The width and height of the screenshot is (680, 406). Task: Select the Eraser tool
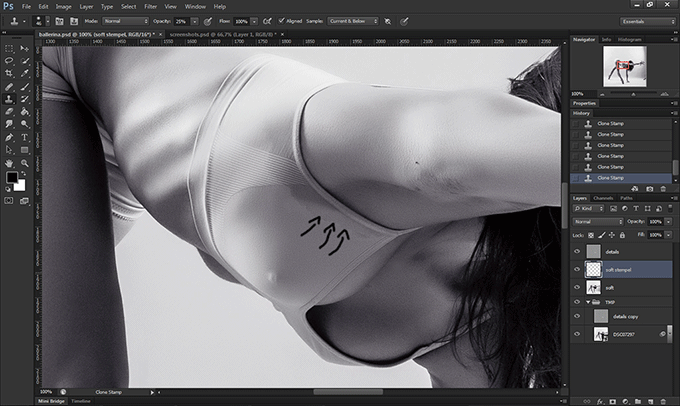click(9, 111)
